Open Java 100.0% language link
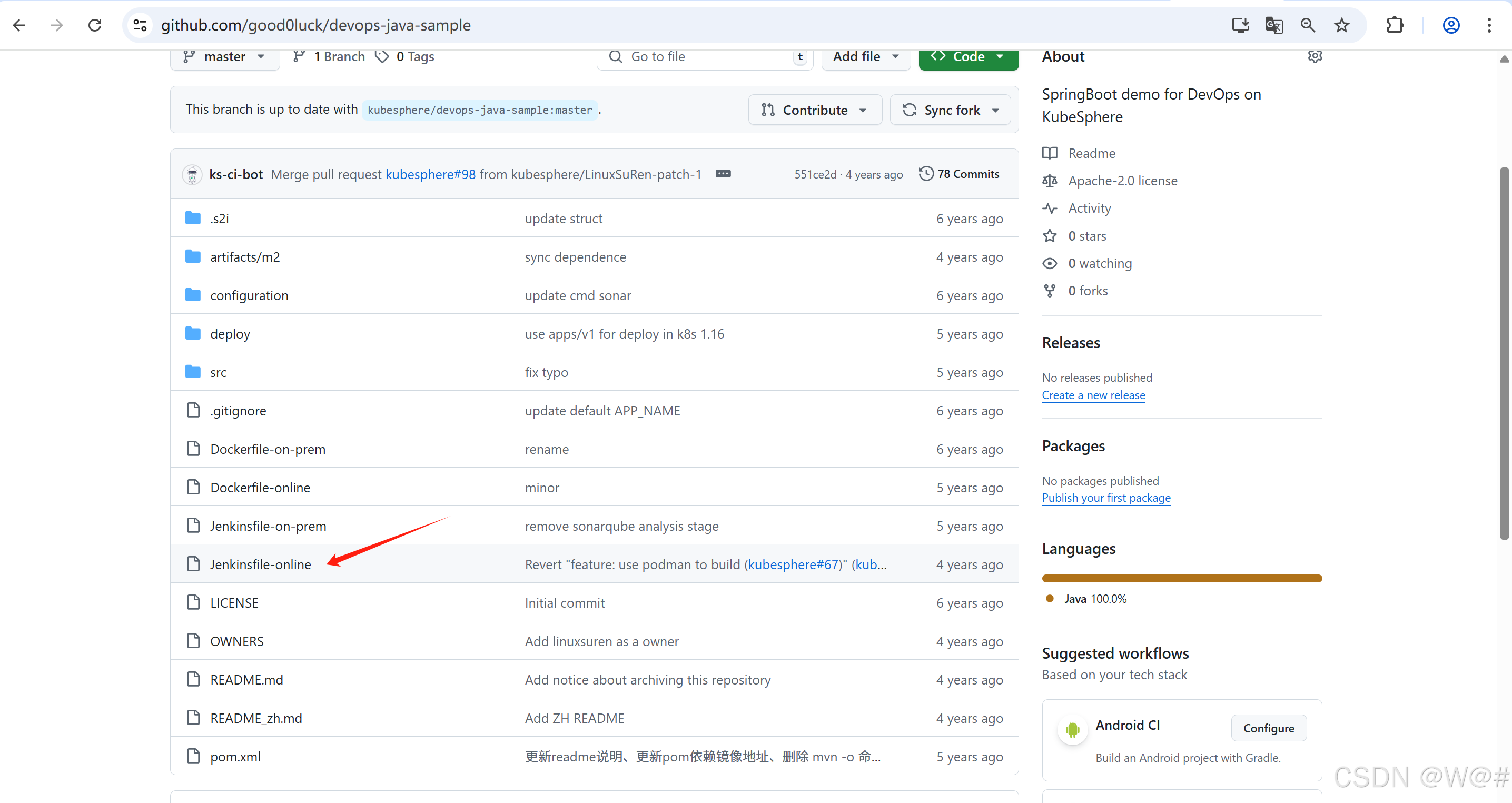1512x803 pixels. point(1095,599)
